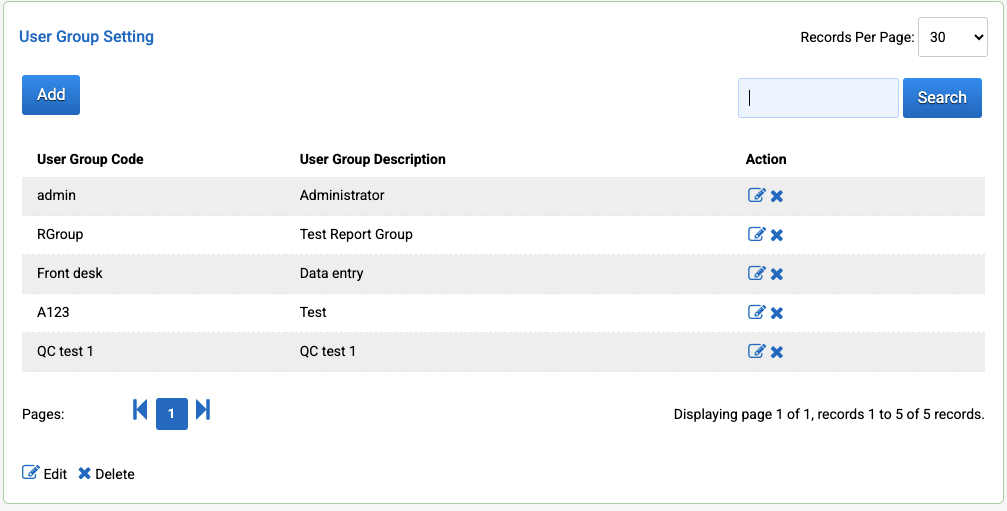Select page 1 in pagination
The height and width of the screenshot is (511, 1007).
[x=172, y=414]
